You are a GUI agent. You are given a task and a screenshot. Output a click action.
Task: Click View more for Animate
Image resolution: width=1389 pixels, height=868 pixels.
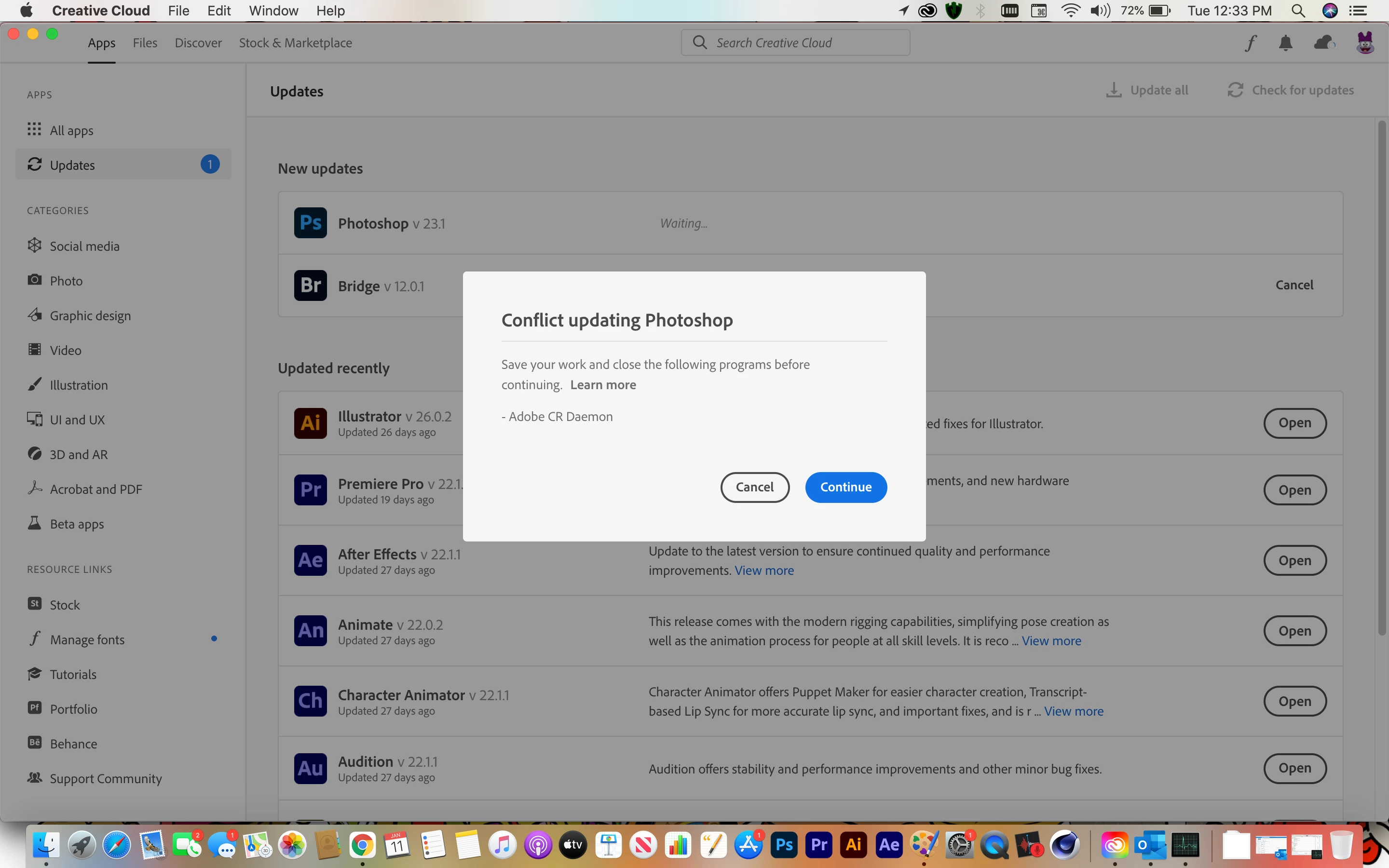coord(1051,641)
